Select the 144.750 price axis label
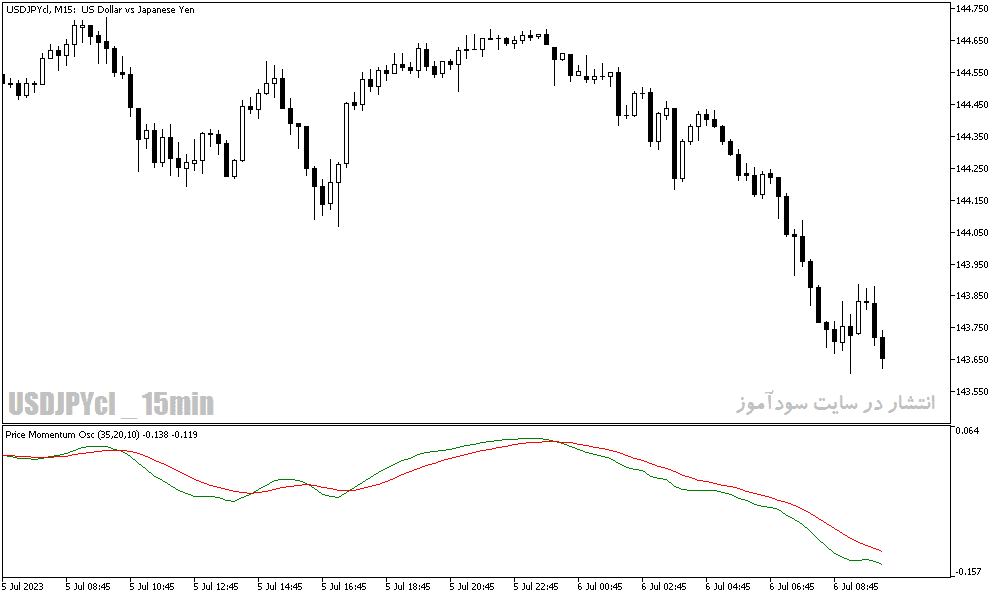 (972, 9)
